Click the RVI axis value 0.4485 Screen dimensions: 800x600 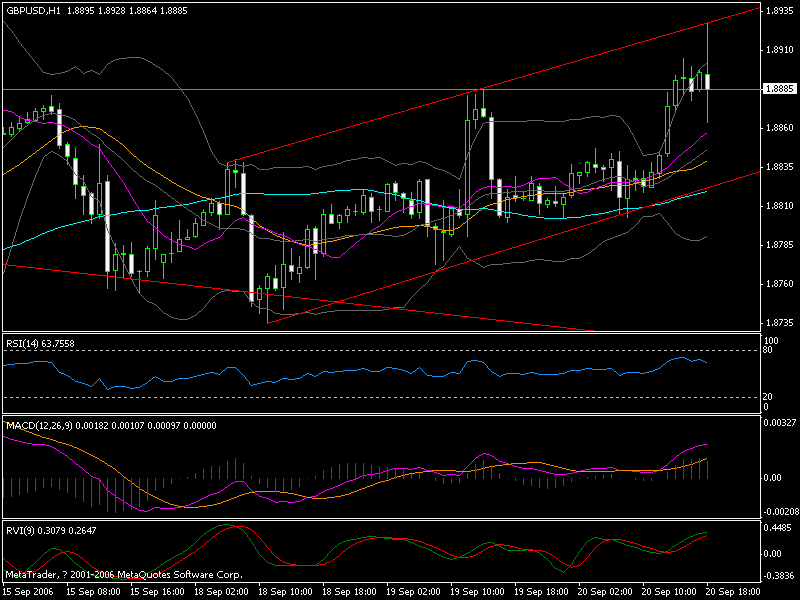click(779, 528)
